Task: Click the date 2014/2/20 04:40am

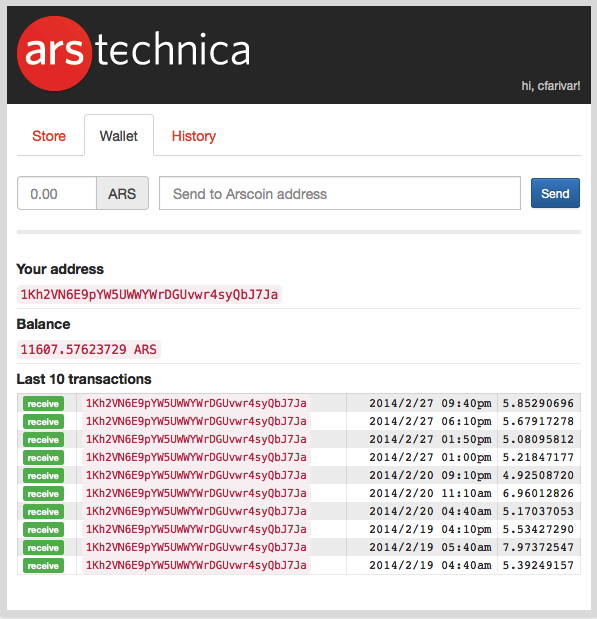Action: [x=430, y=511]
